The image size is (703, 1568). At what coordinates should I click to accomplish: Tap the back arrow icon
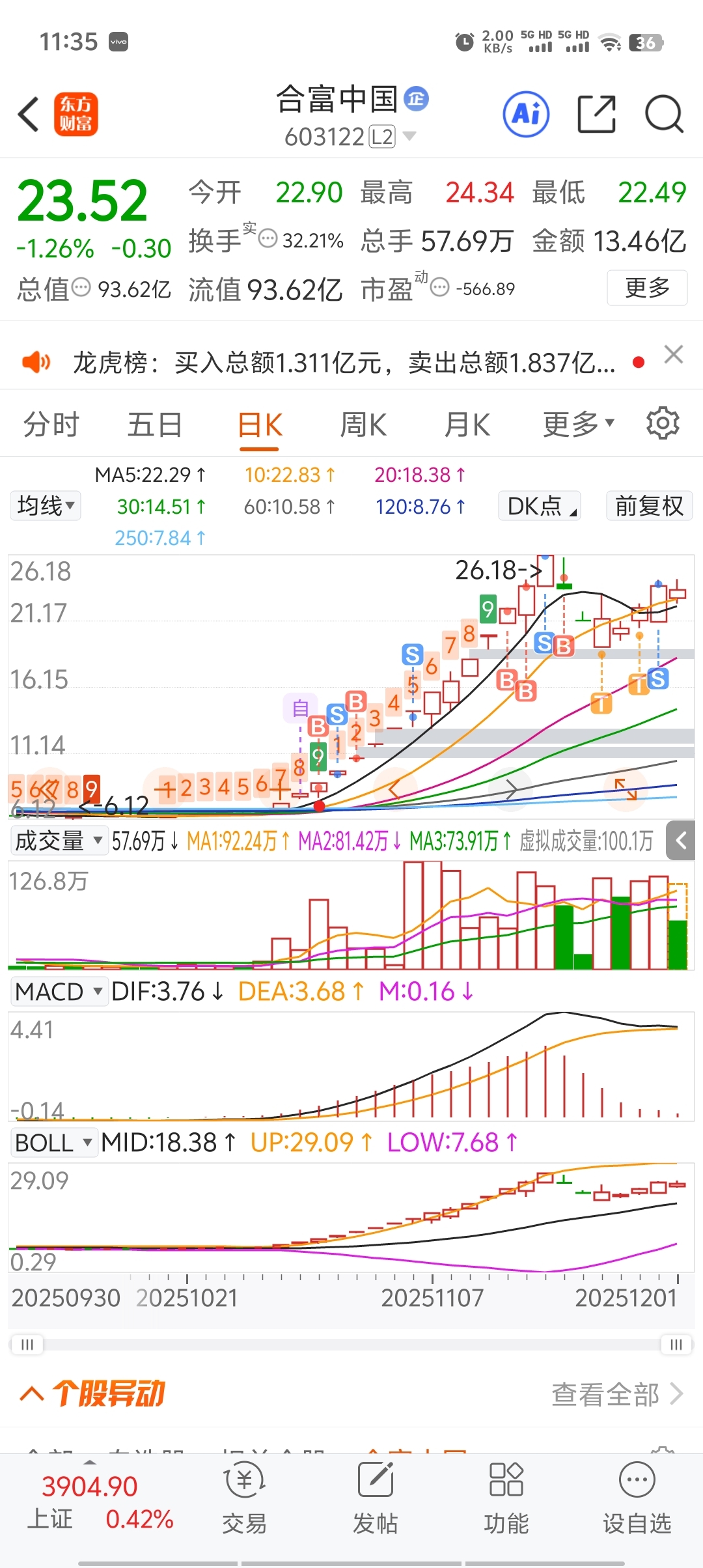click(x=29, y=115)
